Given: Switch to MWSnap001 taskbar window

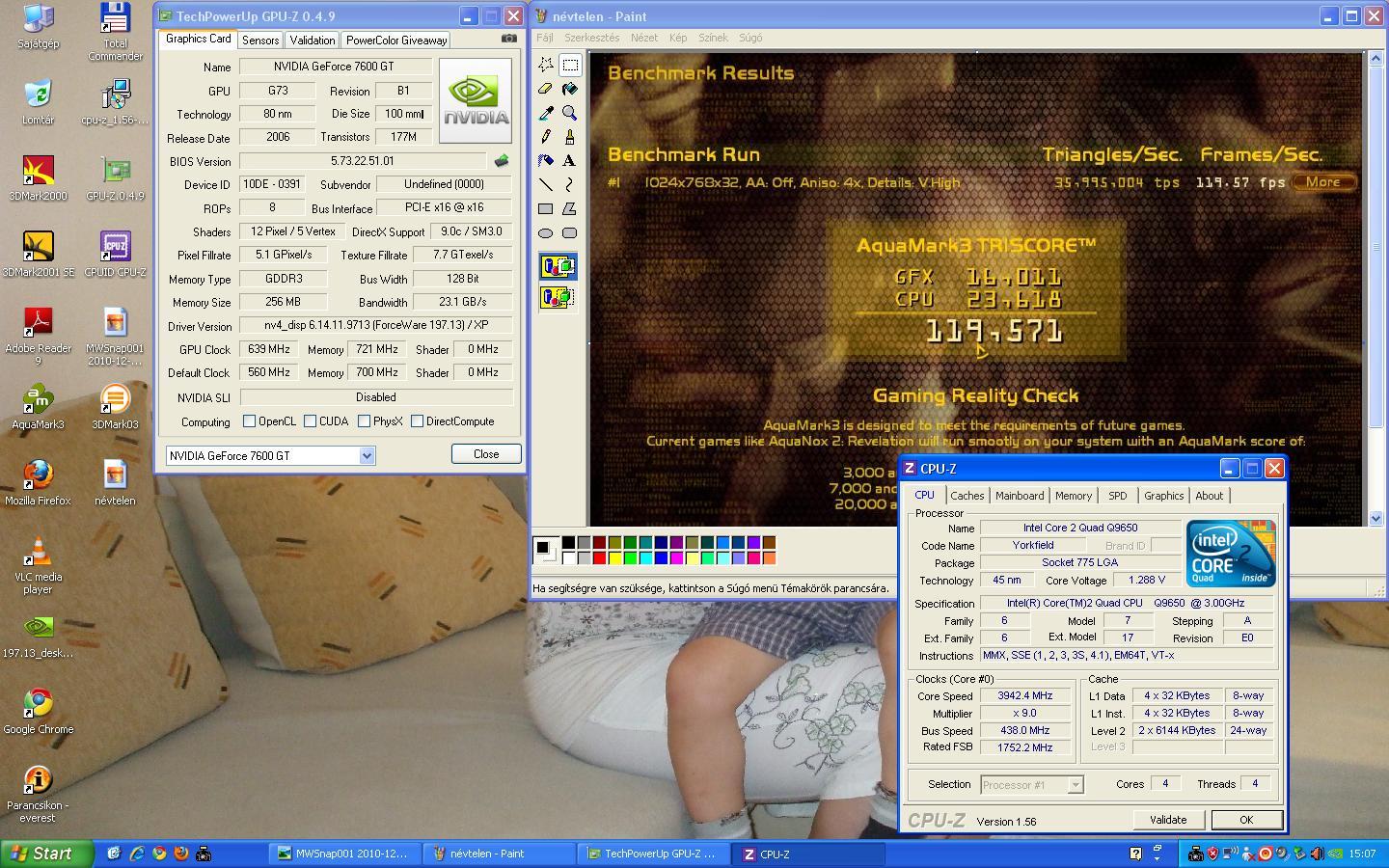Looking at the screenshot, I should [345, 854].
